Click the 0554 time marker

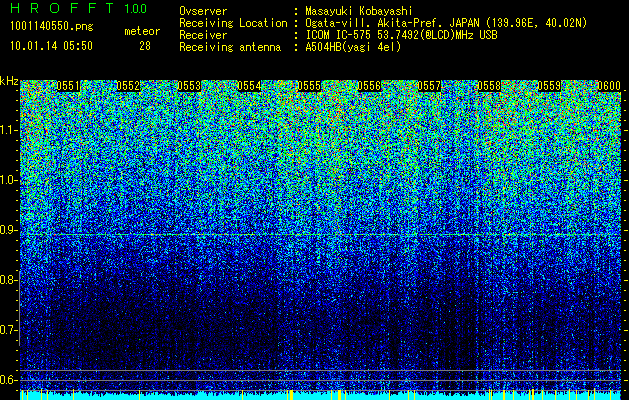249,86
